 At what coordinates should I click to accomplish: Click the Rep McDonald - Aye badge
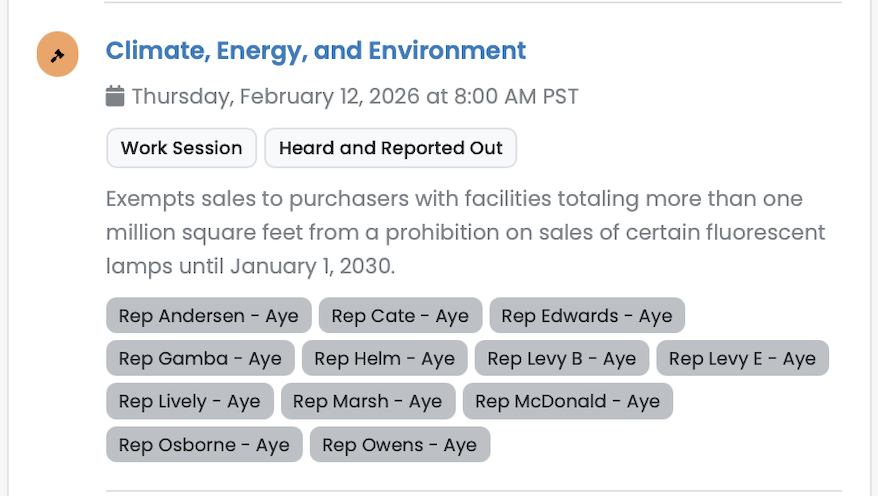point(568,402)
